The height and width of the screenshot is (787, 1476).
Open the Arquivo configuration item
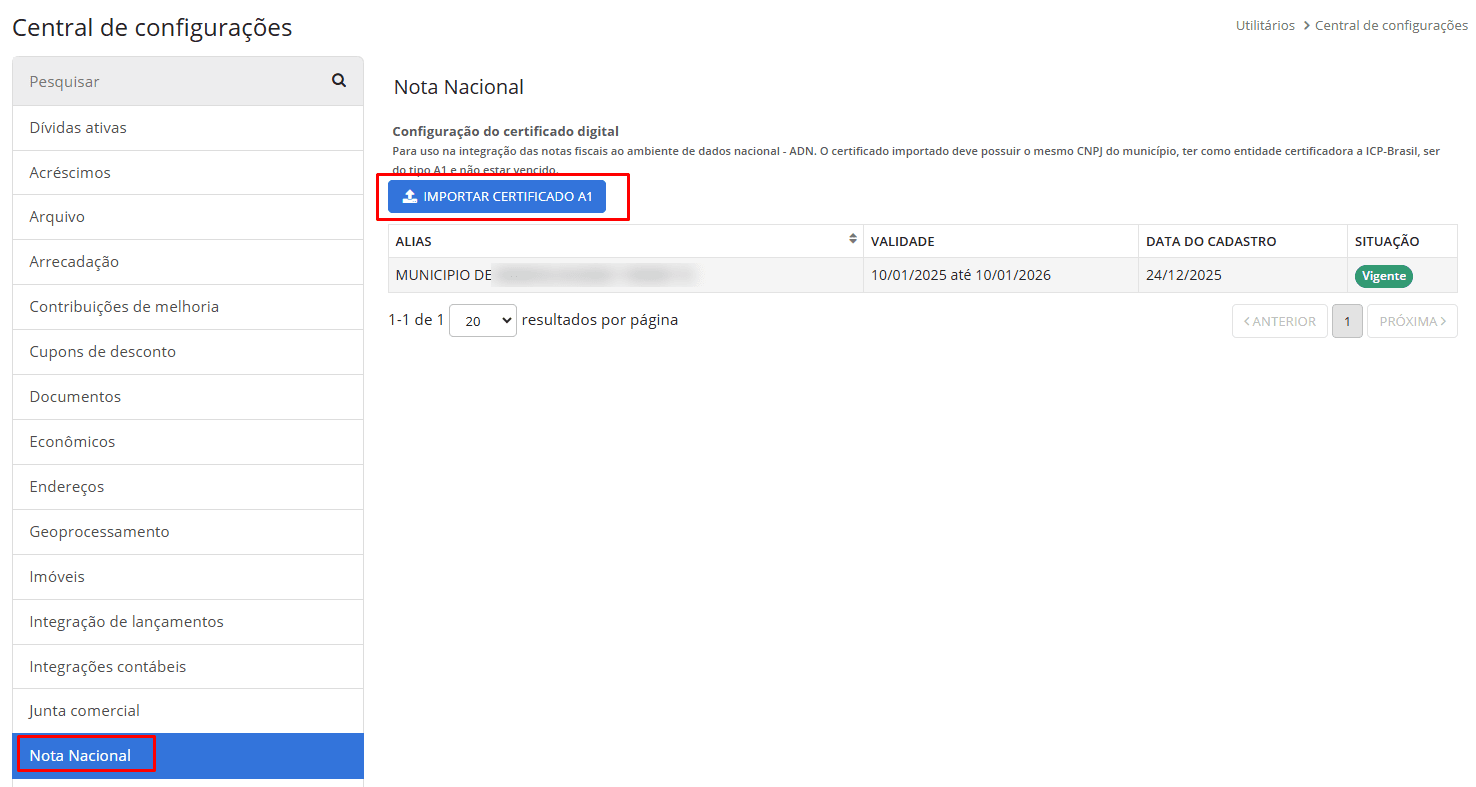(x=57, y=217)
